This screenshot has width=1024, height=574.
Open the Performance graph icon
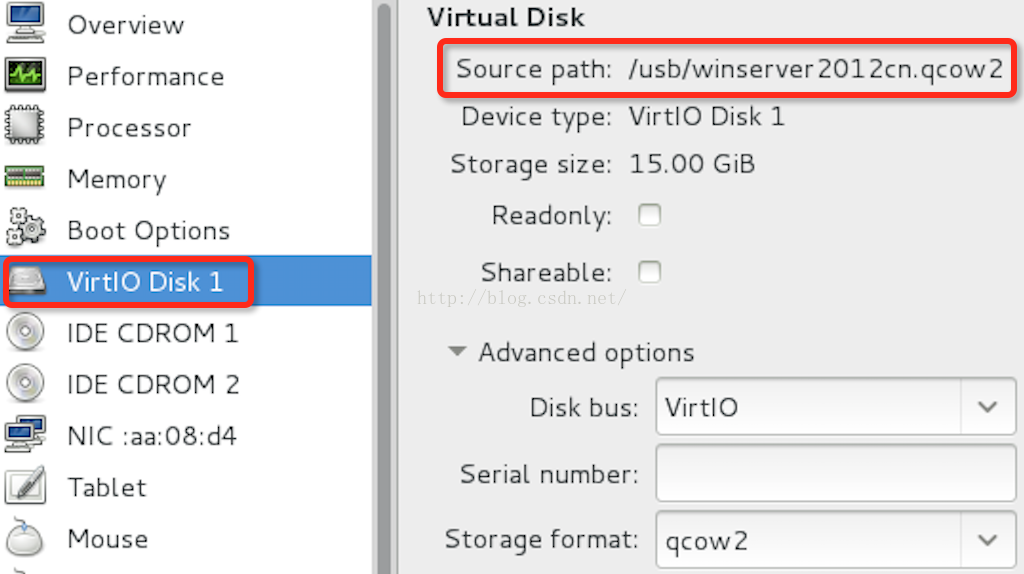(x=25, y=74)
